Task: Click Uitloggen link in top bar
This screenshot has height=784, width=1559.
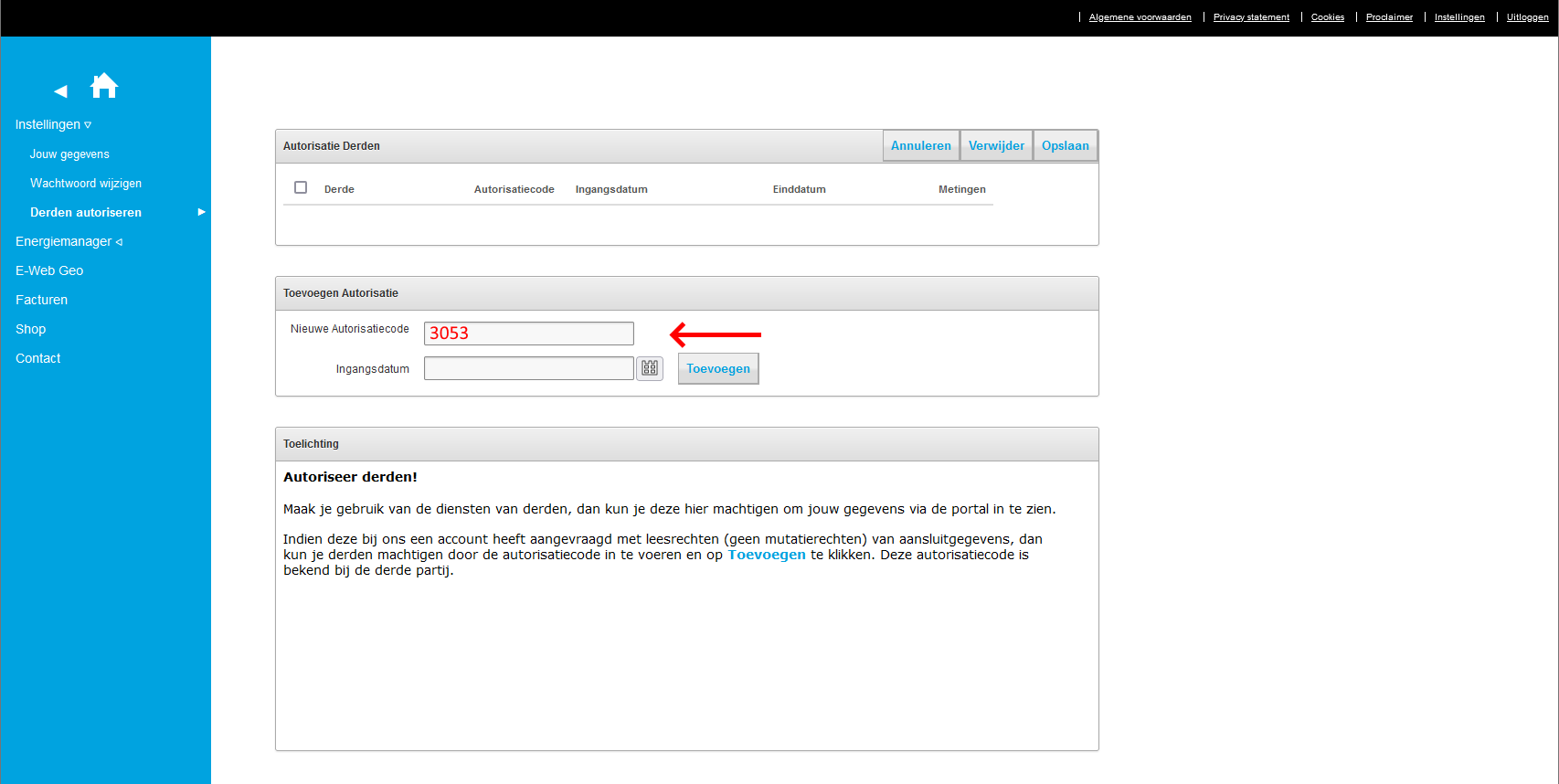Action: tap(1527, 17)
